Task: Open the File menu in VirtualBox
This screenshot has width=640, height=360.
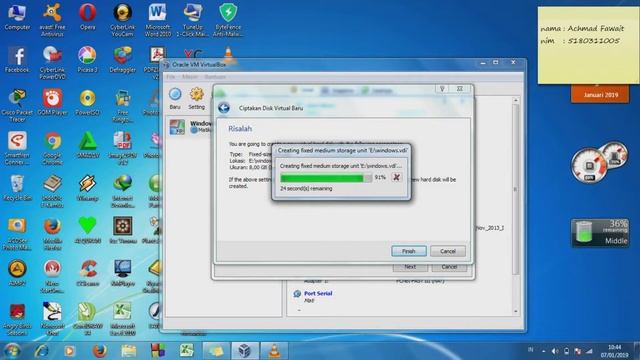Action: click(171, 77)
